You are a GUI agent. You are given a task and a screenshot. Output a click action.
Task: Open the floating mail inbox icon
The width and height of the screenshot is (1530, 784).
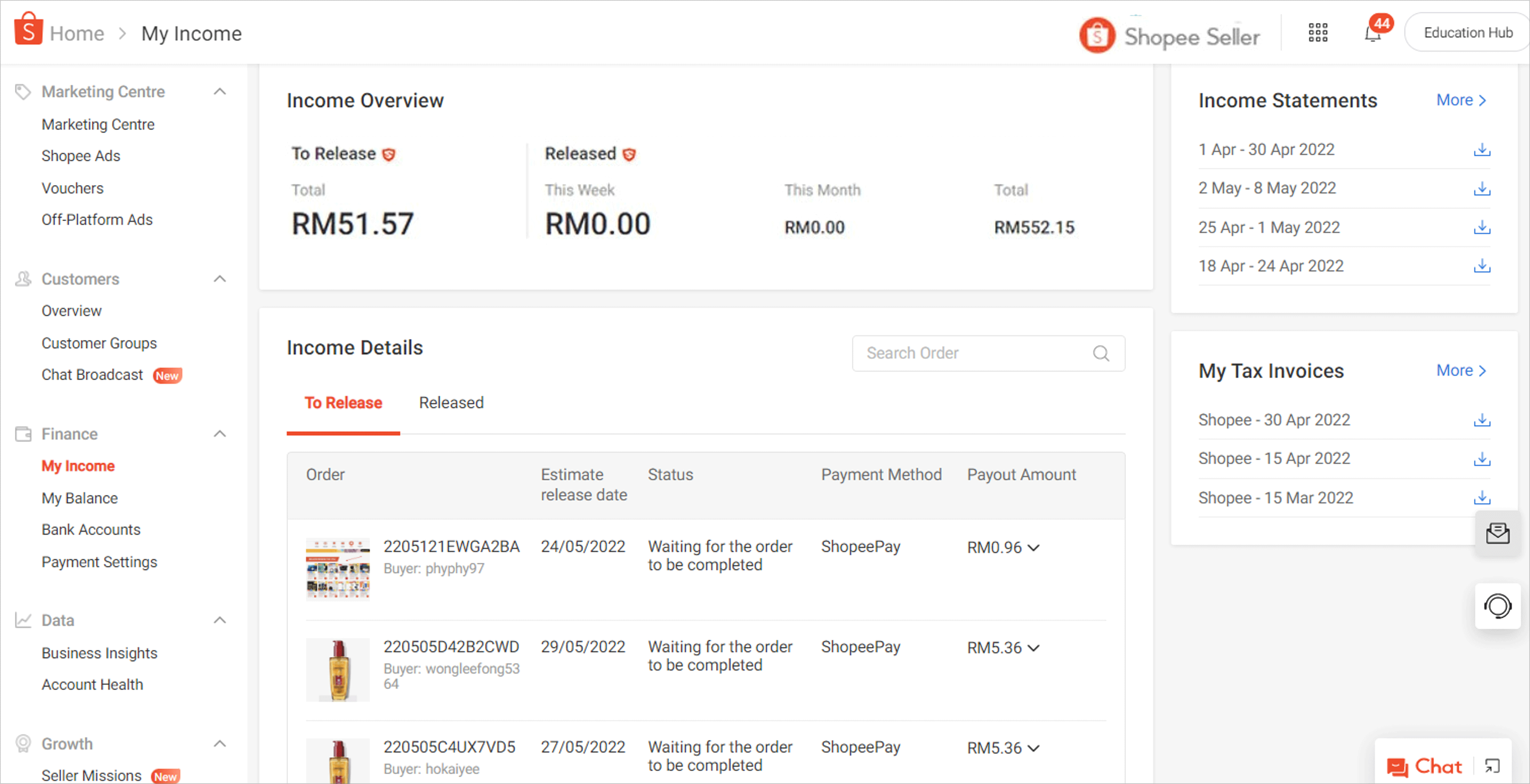[x=1497, y=533]
